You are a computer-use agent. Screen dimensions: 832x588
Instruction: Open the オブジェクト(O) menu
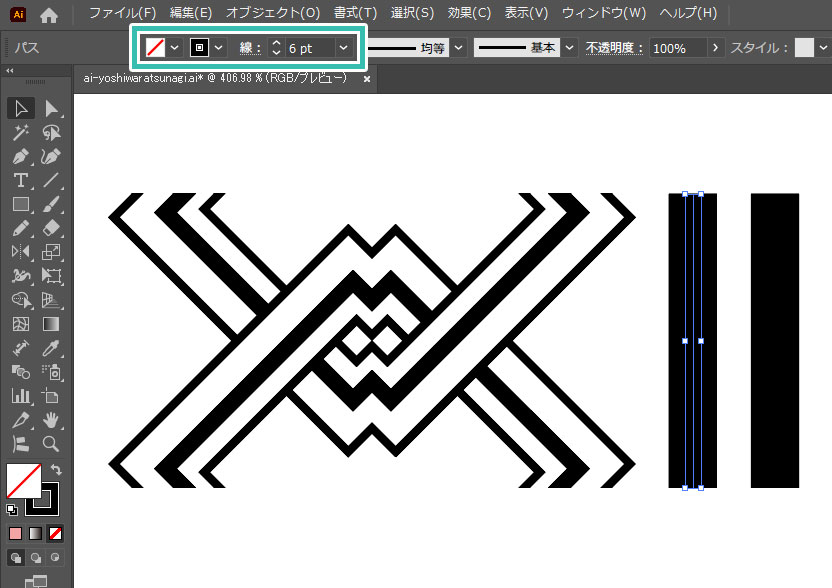click(272, 14)
